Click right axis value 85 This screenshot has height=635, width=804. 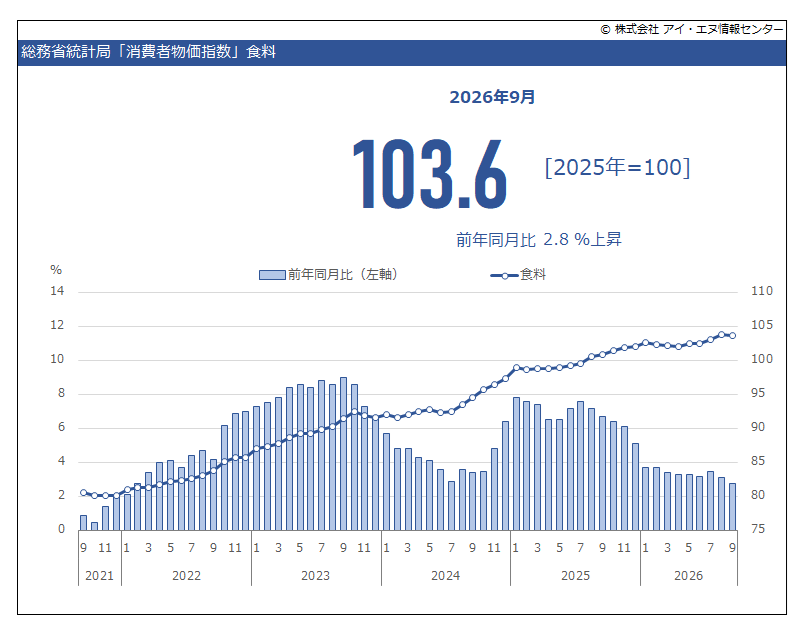coord(758,461)
